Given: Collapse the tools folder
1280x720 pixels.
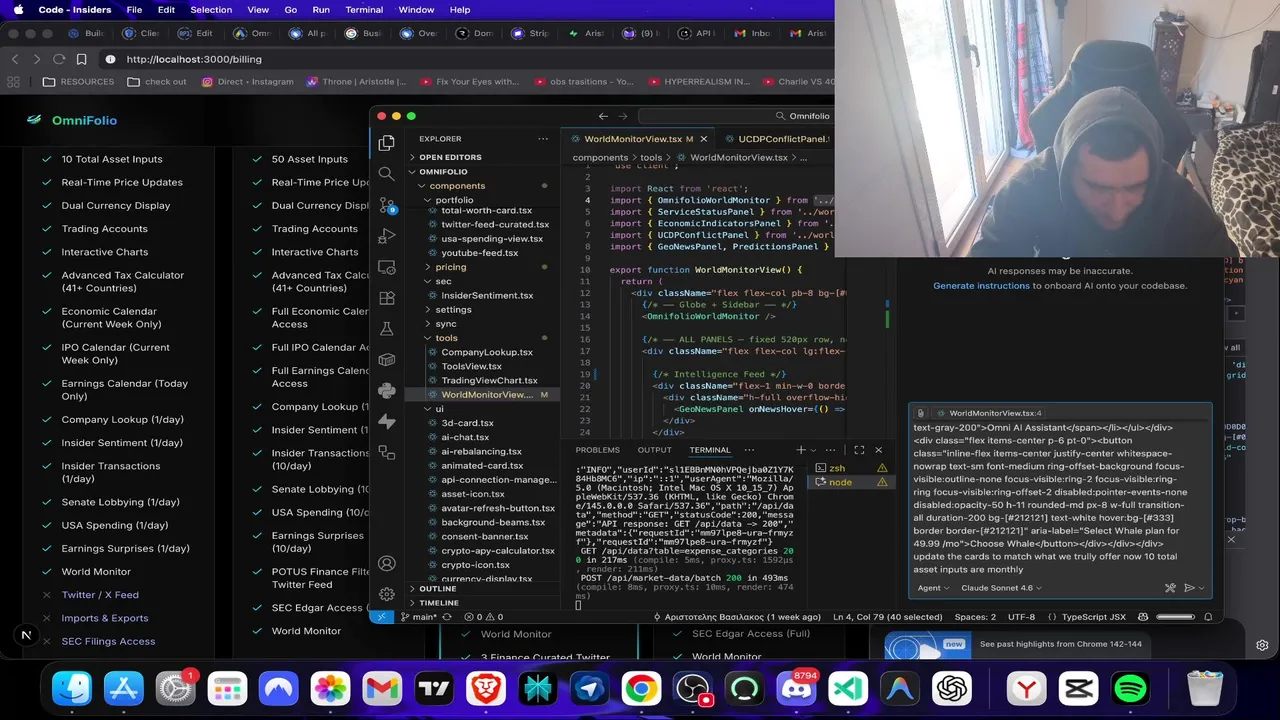Looking at the screenshot, I should [446, 338].
